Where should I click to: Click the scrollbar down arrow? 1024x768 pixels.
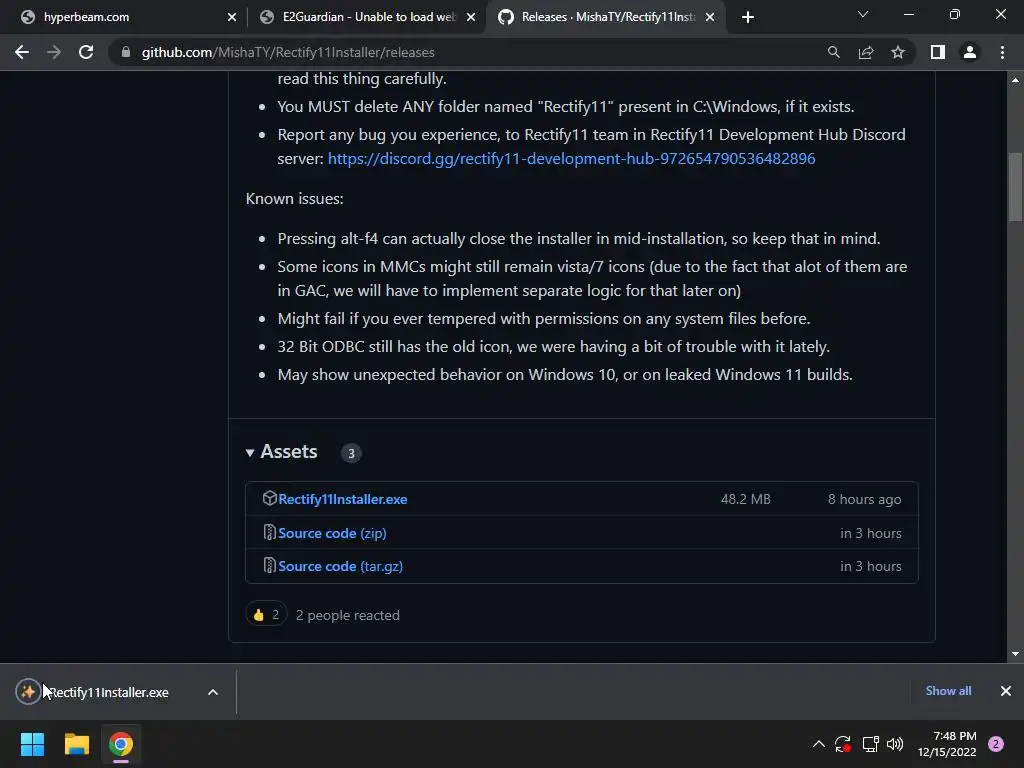(1015, 654)
